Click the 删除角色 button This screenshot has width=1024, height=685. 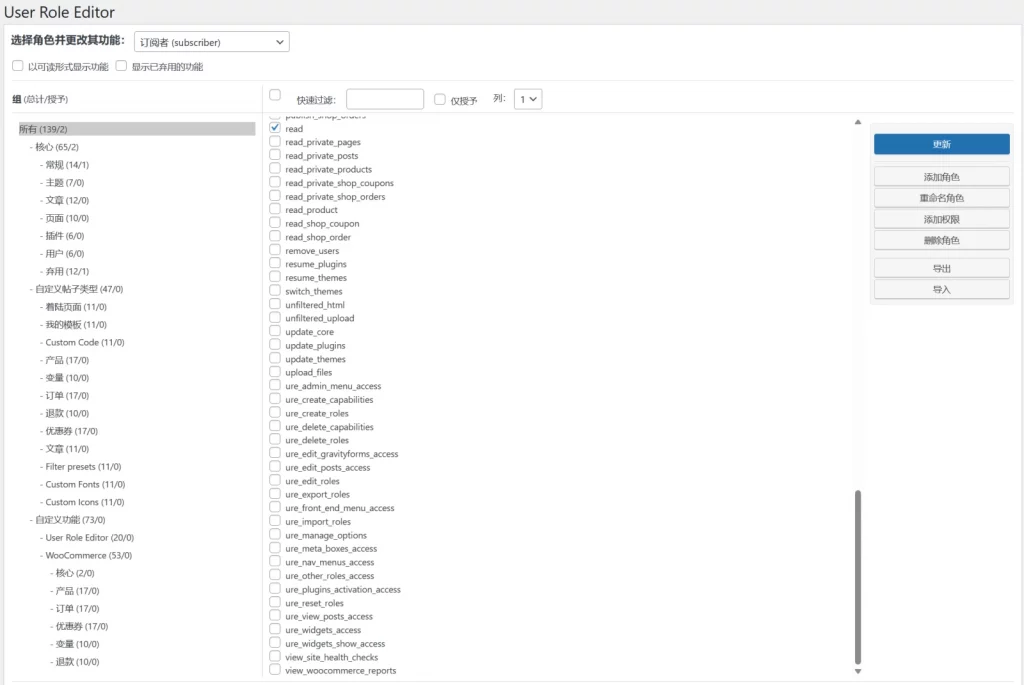[941, 240]
